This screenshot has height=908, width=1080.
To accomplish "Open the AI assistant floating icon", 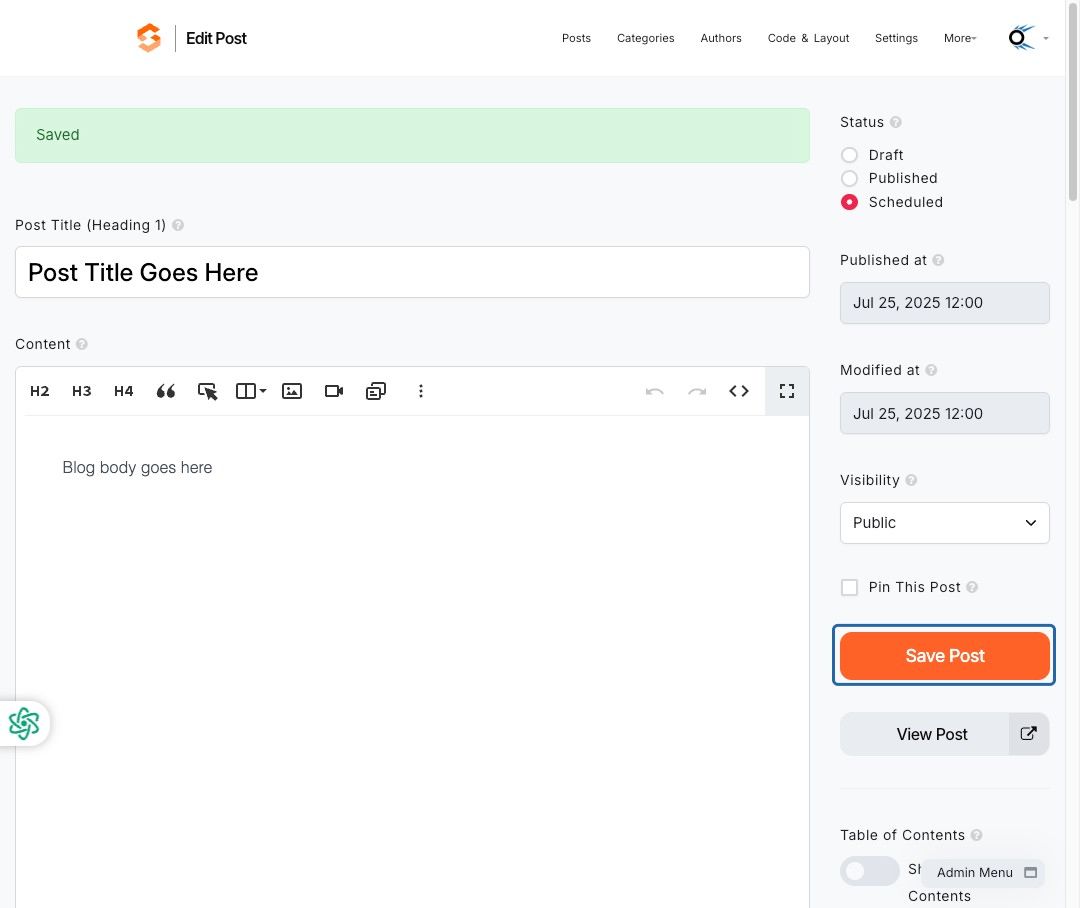I will pos(24,724).
